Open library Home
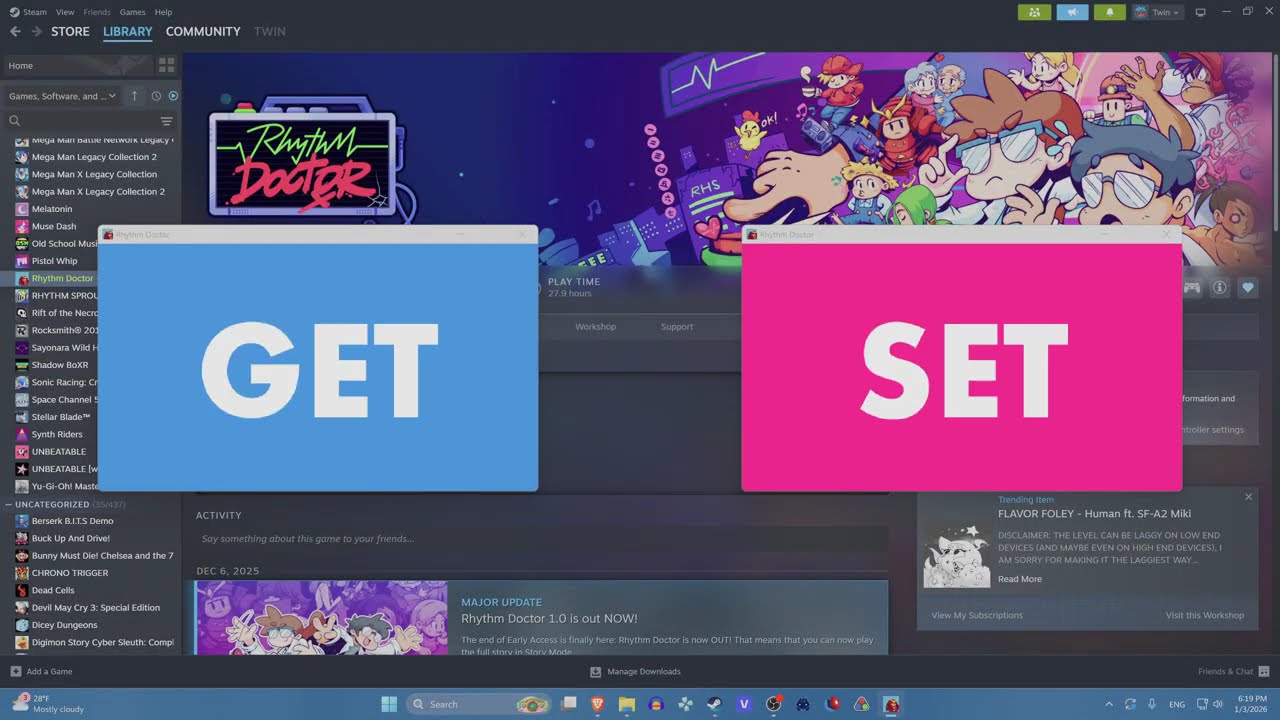Image resolution: width=1280 pixels, height=720 pixels. (x=78, y=65)
